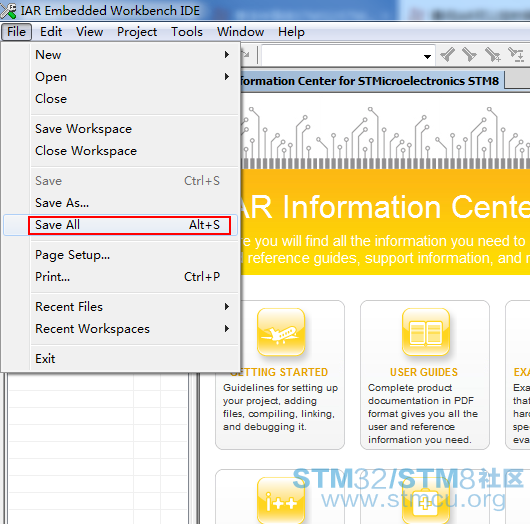
Task: Select the Information Center for STMicroelectronics STM8 tab
Action: (372, 81)
